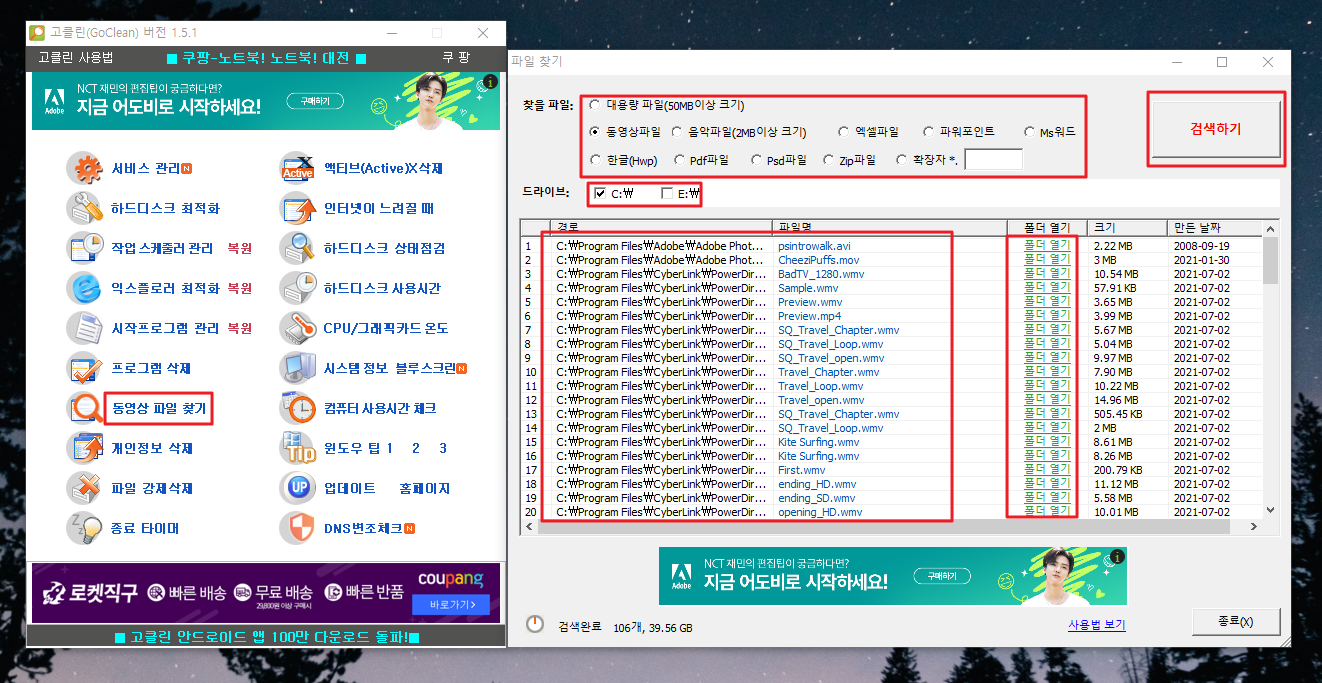This screenshot has width=1322, height=683.
Task: Open the 인터넷이 느려질 때 icon
Action: (x=298, y=209)
